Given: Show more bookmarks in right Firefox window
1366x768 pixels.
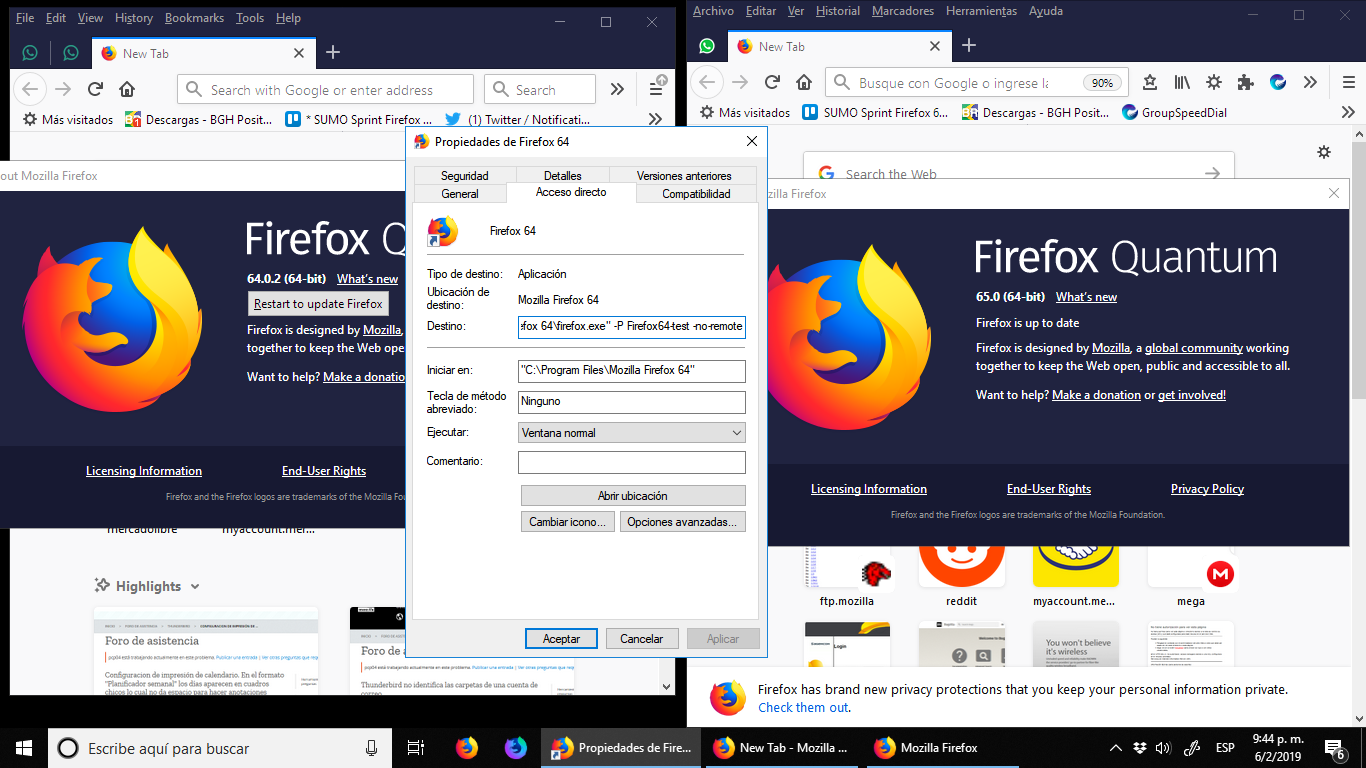Looking at the screenshot, I should click(1347, 112).
